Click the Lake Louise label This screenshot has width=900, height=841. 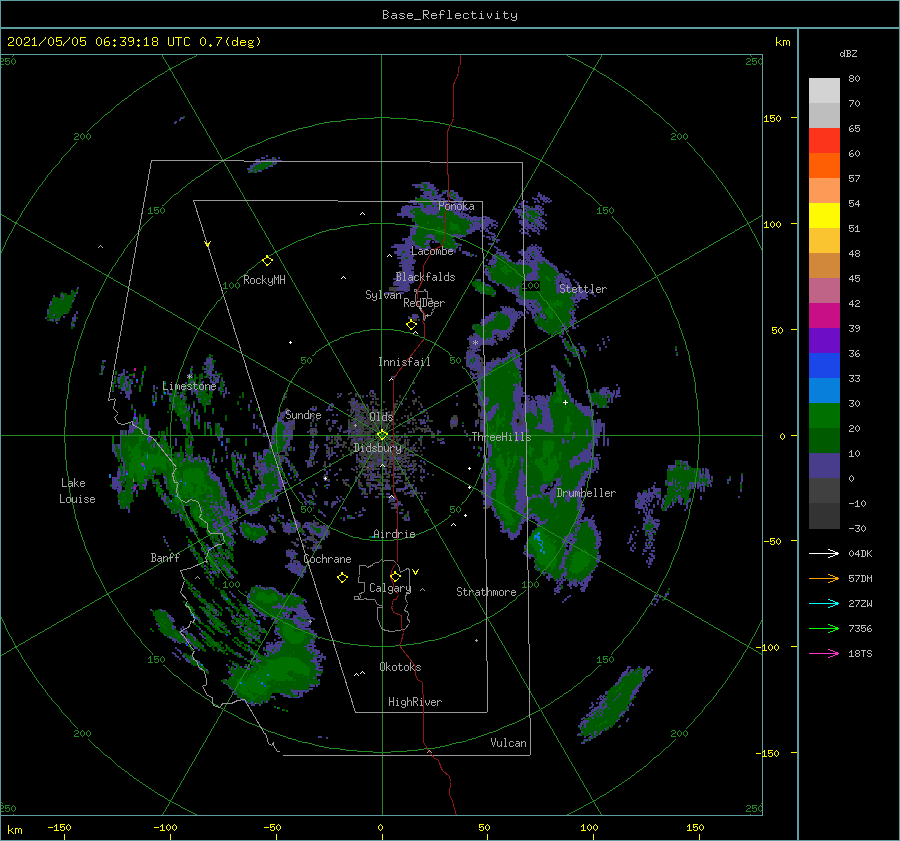[77, 491]
